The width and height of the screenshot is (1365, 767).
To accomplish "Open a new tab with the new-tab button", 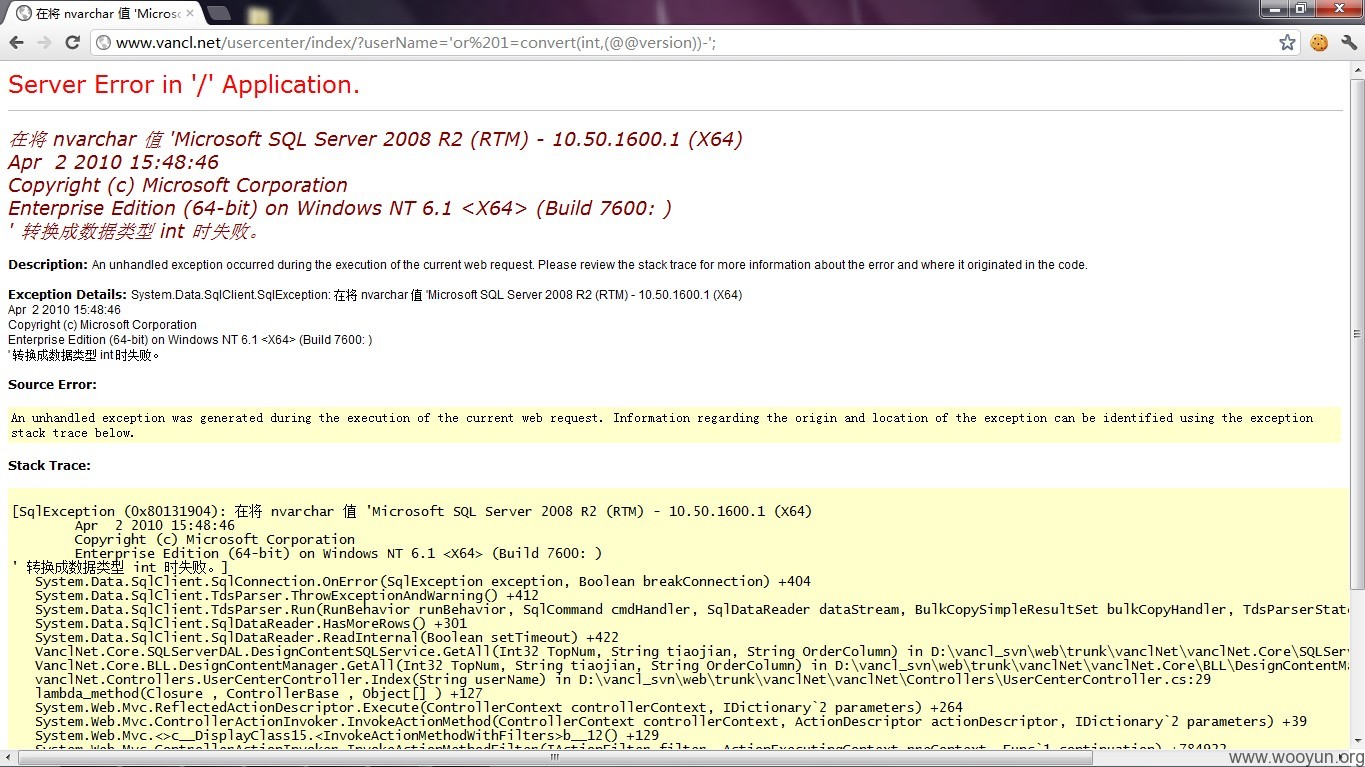I will pyautogui.click(x=218, y=13).
